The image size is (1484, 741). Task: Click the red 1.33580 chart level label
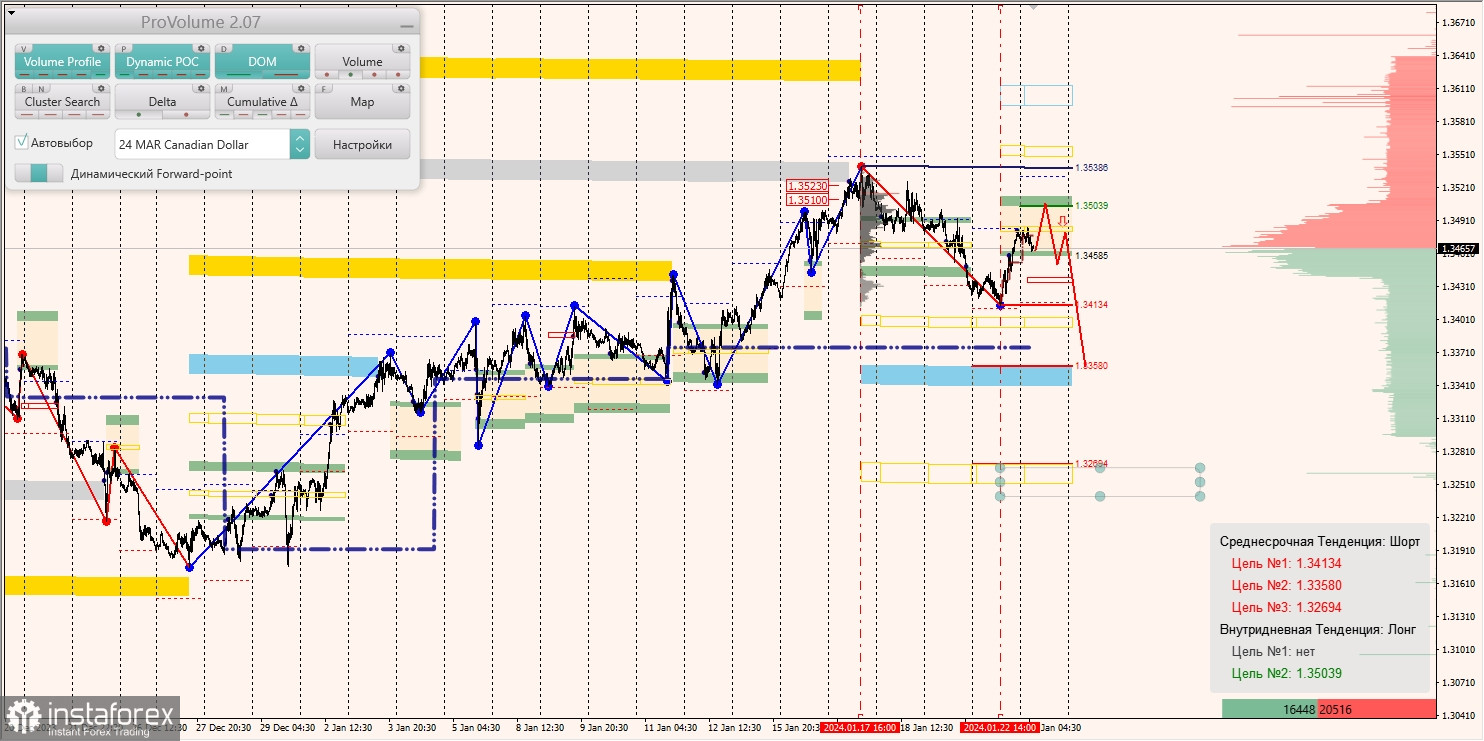click(x=1092, y=366)
